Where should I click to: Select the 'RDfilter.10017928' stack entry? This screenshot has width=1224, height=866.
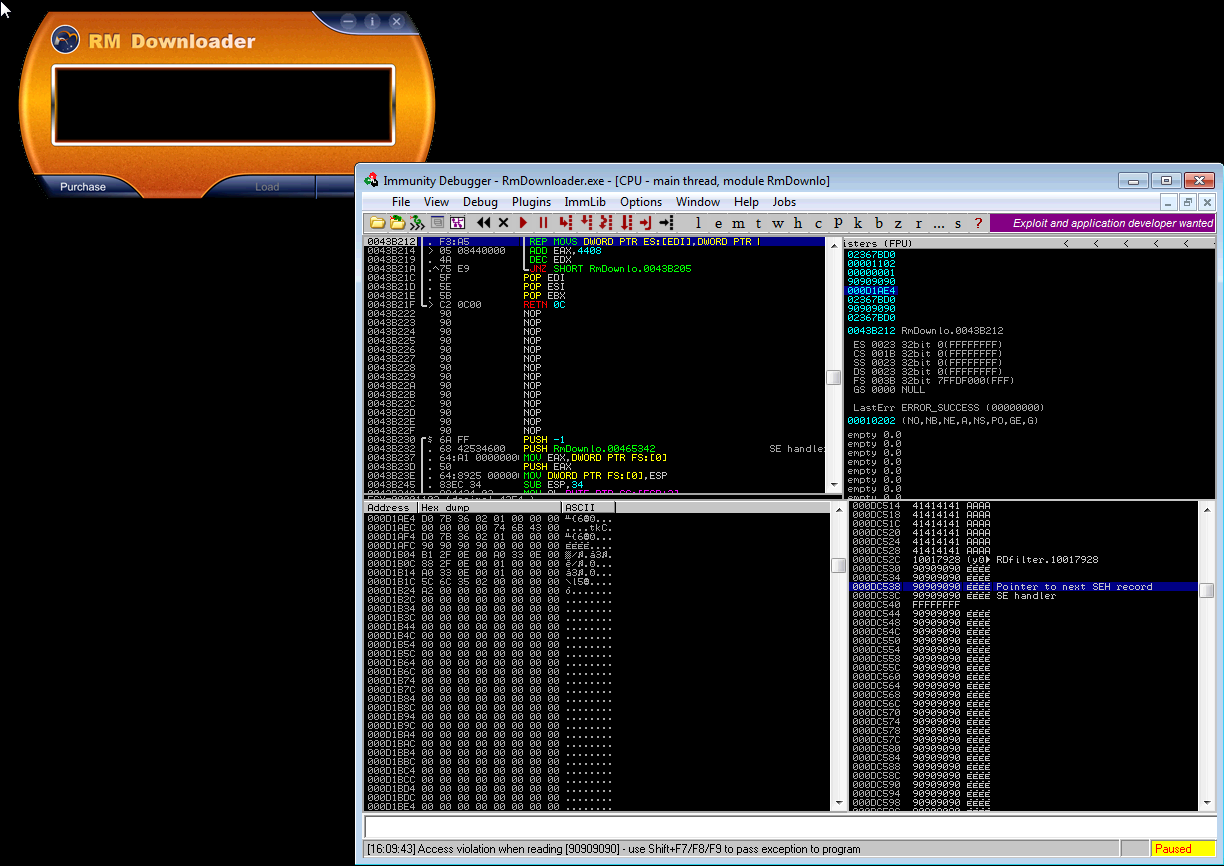tap(1024, 560)
